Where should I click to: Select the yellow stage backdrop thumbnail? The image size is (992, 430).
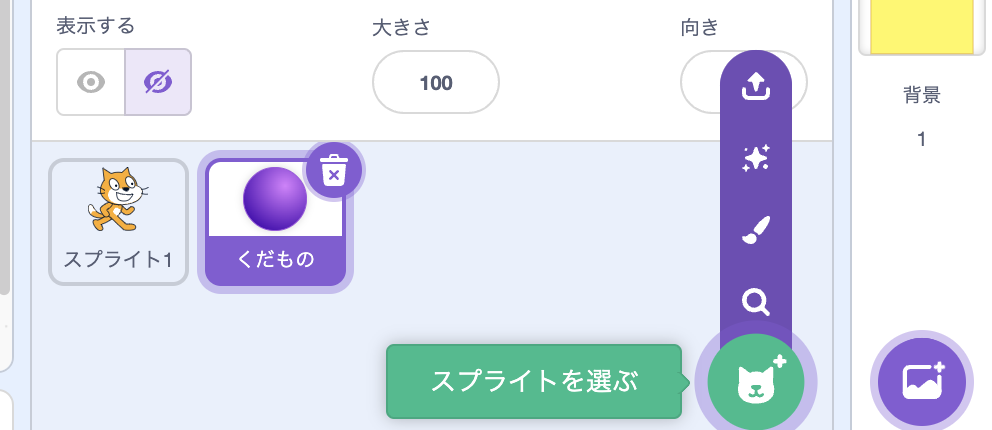point(922,27)
